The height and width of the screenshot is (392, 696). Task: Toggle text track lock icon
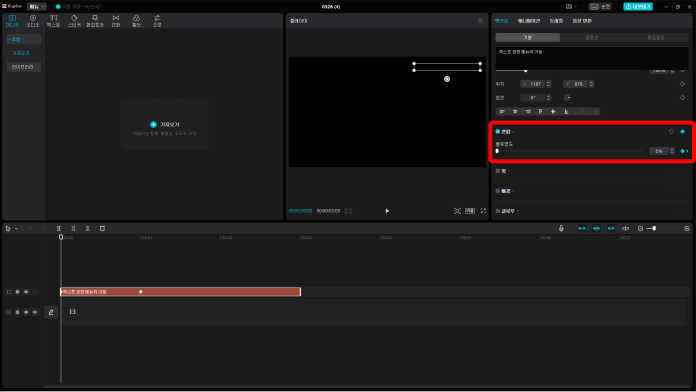[x=17, y=292]
